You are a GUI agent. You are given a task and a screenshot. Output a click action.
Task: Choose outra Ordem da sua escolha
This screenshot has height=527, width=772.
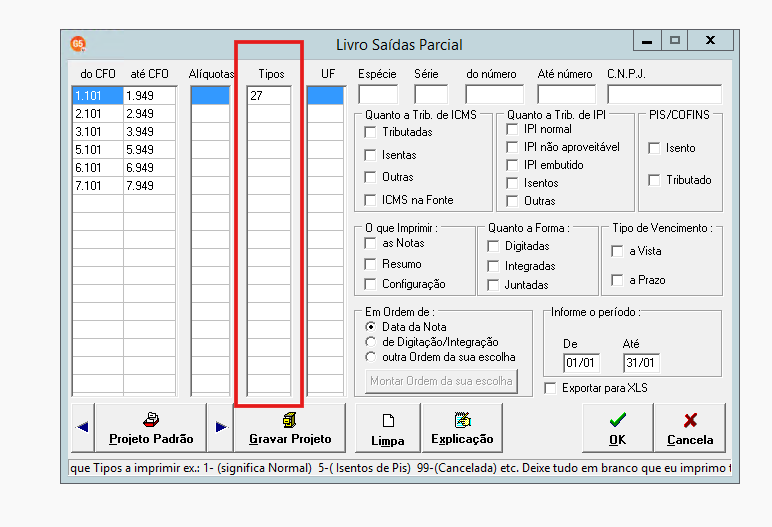point(370,357)
